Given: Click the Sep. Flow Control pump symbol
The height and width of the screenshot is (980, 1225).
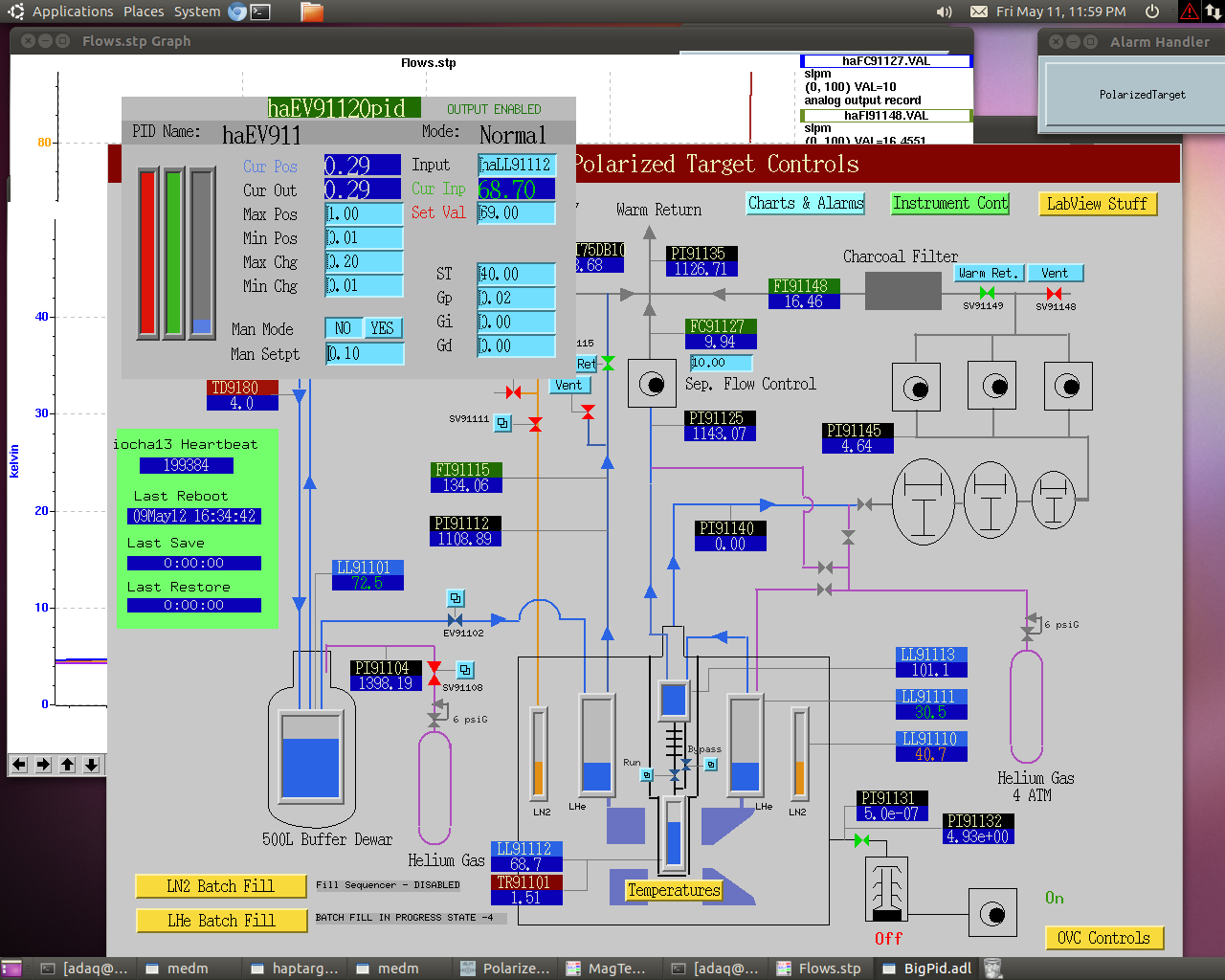Looking at the screenshot, I should [x=653, y=385].
